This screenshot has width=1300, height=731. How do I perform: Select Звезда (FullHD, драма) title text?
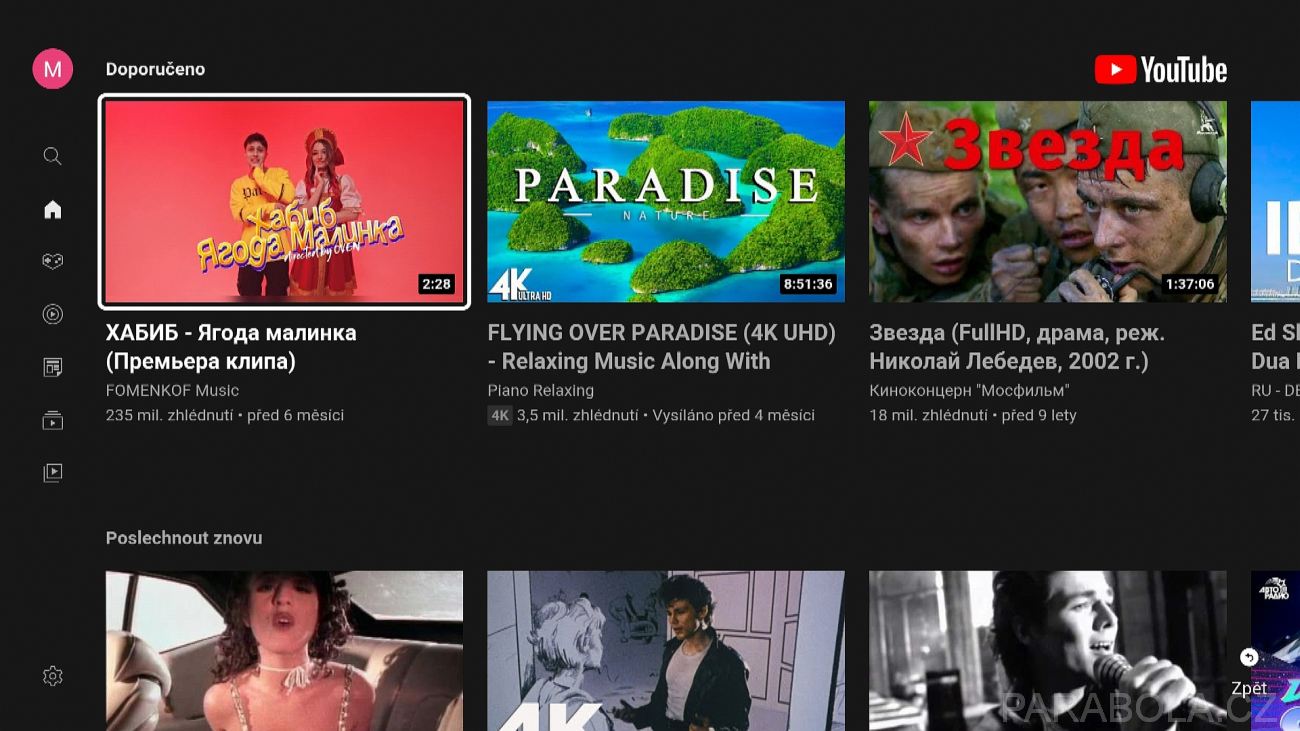[1017, 347]
